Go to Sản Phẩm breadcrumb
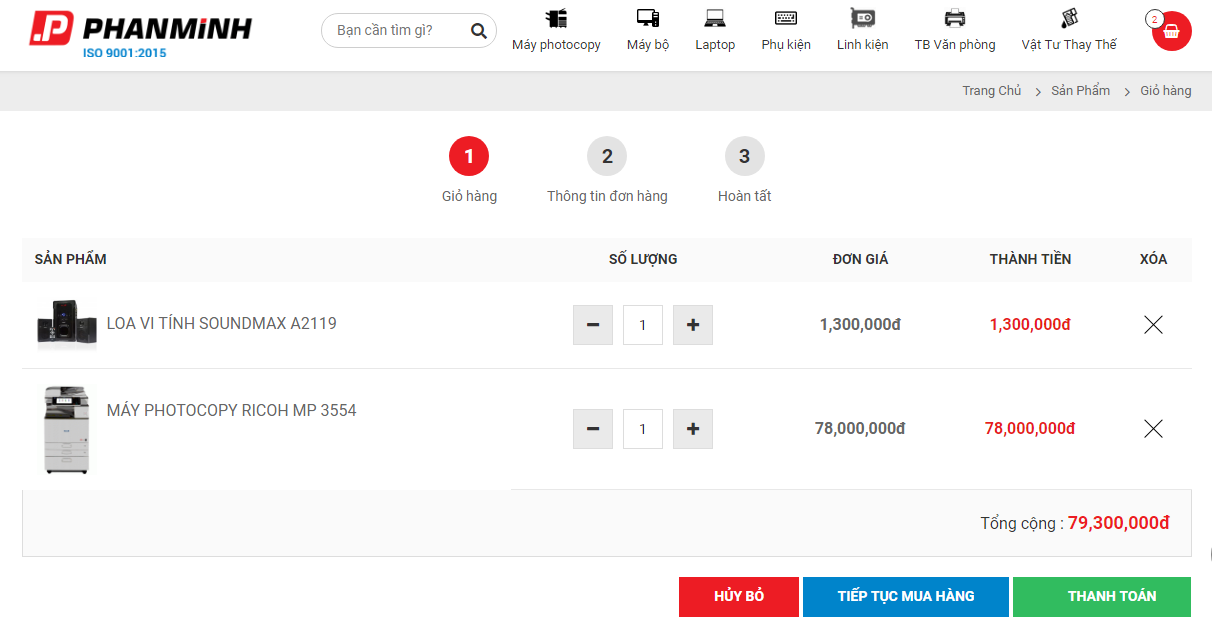This screenshot has width=1212, height=622. pyautogui.click(x=1080, y=91)
